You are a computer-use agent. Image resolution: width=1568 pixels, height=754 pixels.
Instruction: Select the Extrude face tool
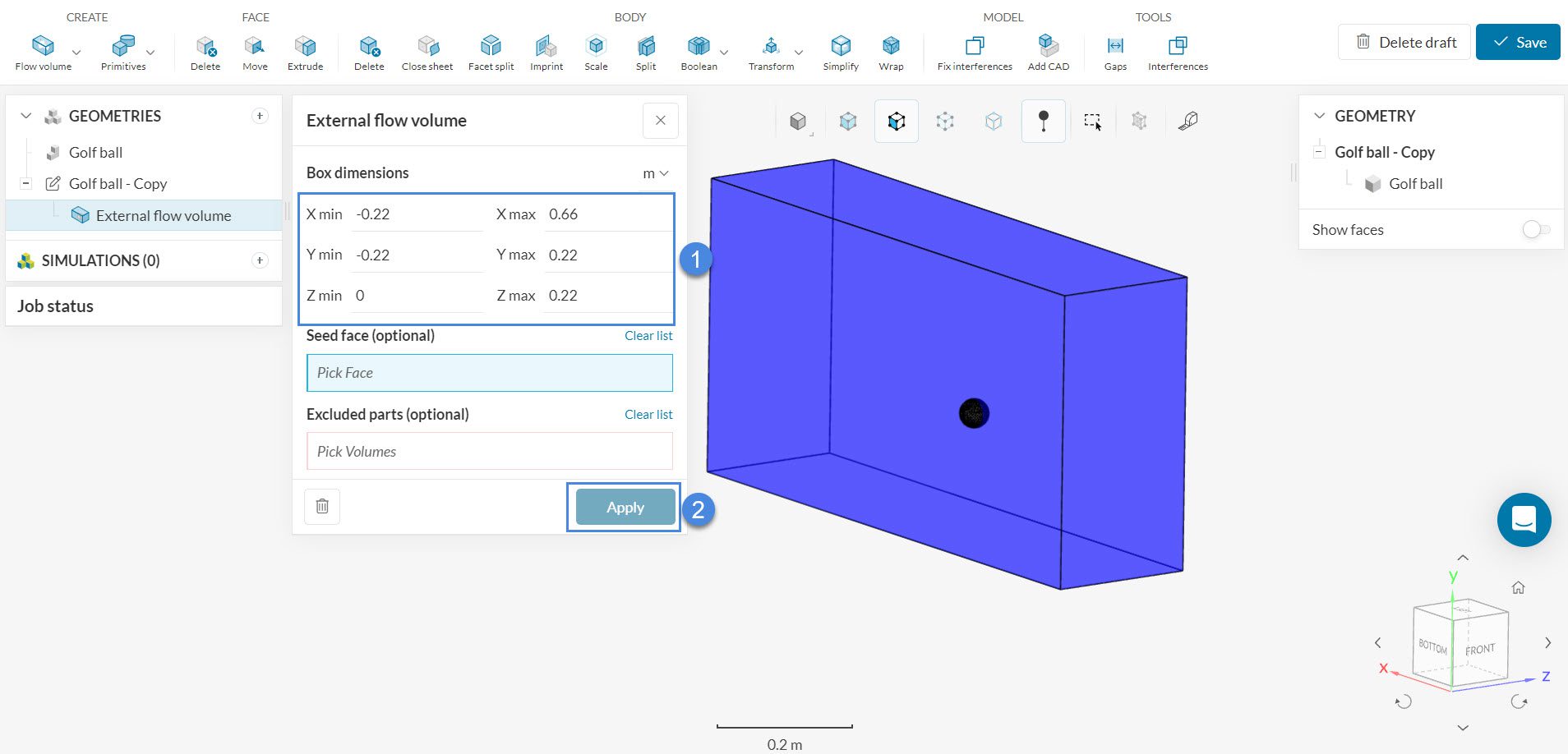click(x=305, y=53)
